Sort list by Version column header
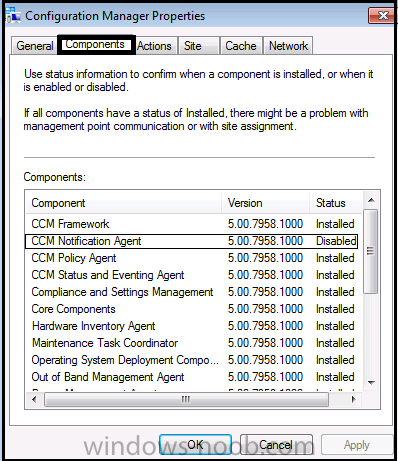The height and width of the screenshot is (461, 398). (265, 203)
